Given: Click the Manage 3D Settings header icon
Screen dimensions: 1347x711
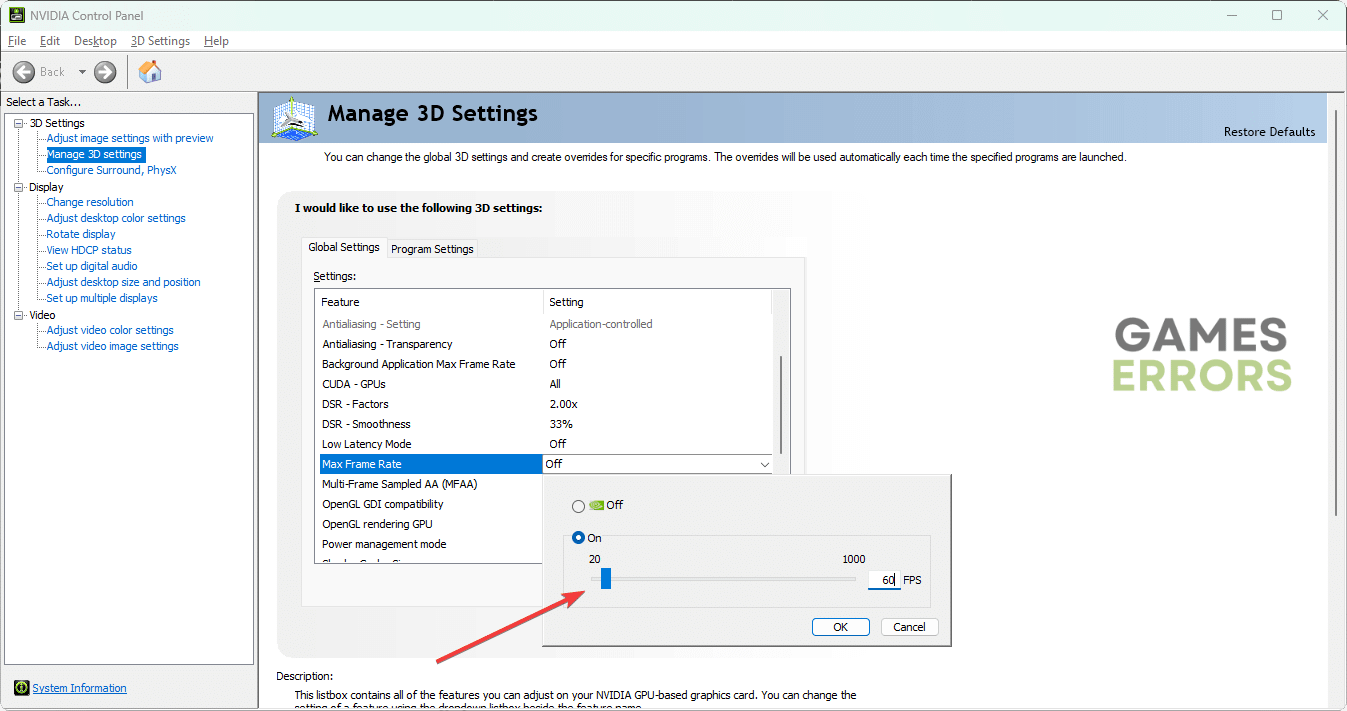Looking at the screenshot, I should coord(294,119).
